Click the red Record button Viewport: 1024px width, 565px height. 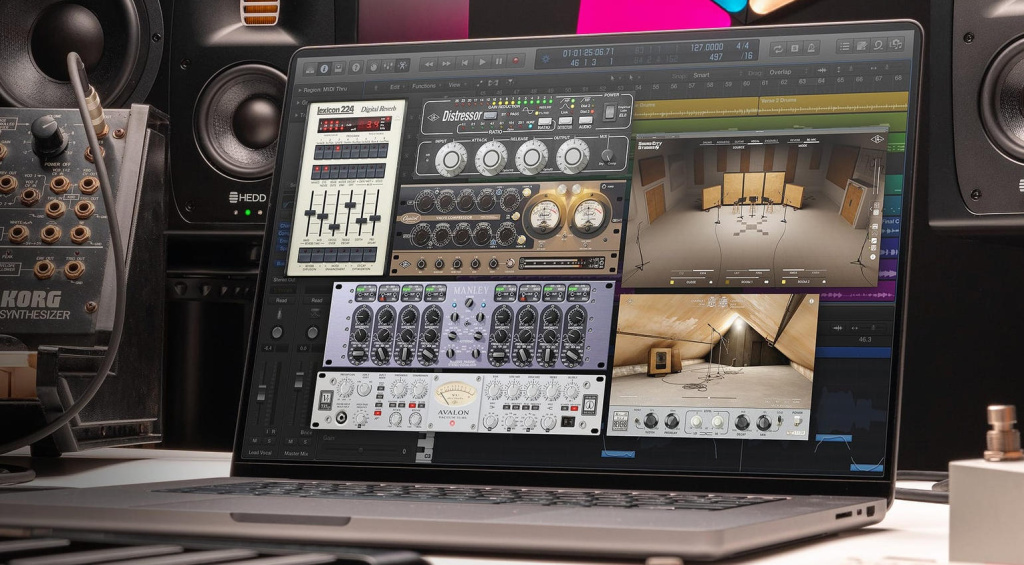(x=517, y=61)
